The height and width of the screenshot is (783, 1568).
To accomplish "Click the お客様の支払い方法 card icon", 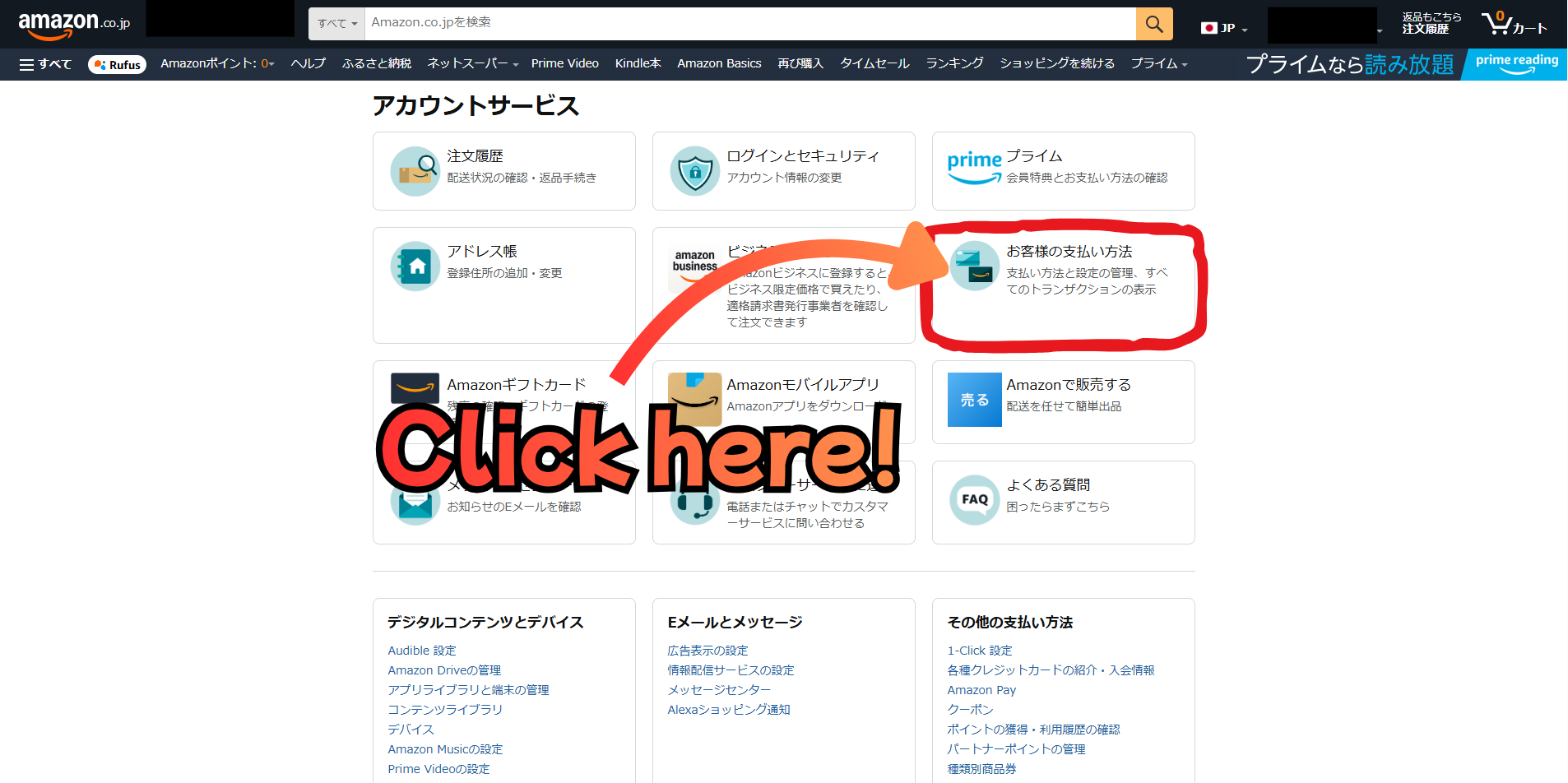I will tap(975, 266).
